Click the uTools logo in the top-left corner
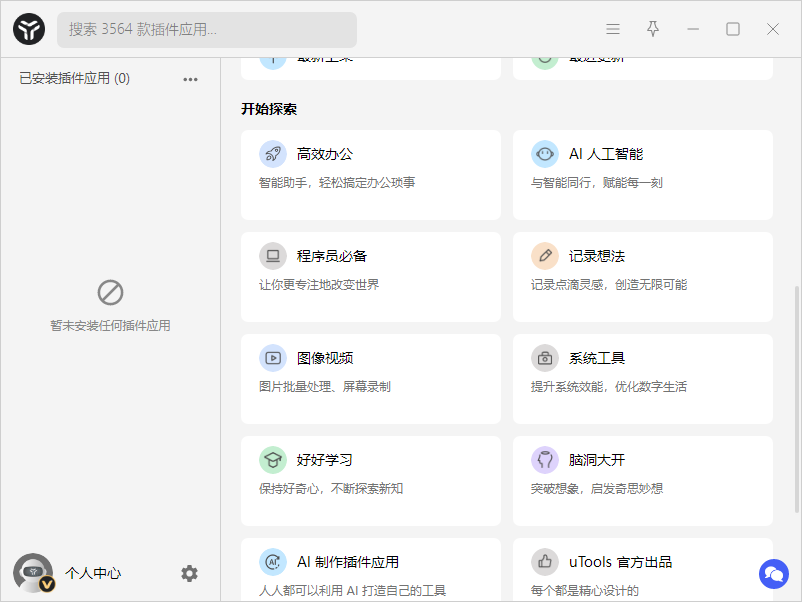The image size is (802, 602). pos(28,29)
